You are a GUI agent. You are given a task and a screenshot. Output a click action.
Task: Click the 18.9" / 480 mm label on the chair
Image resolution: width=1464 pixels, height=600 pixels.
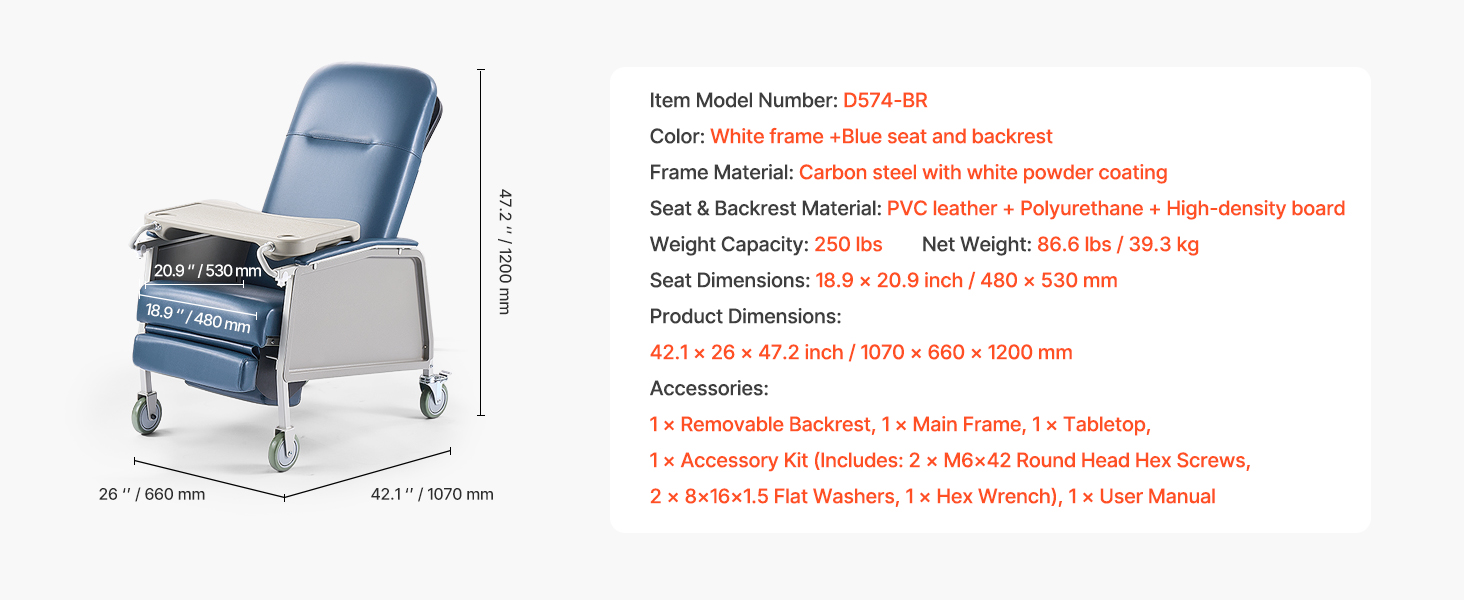198,317
